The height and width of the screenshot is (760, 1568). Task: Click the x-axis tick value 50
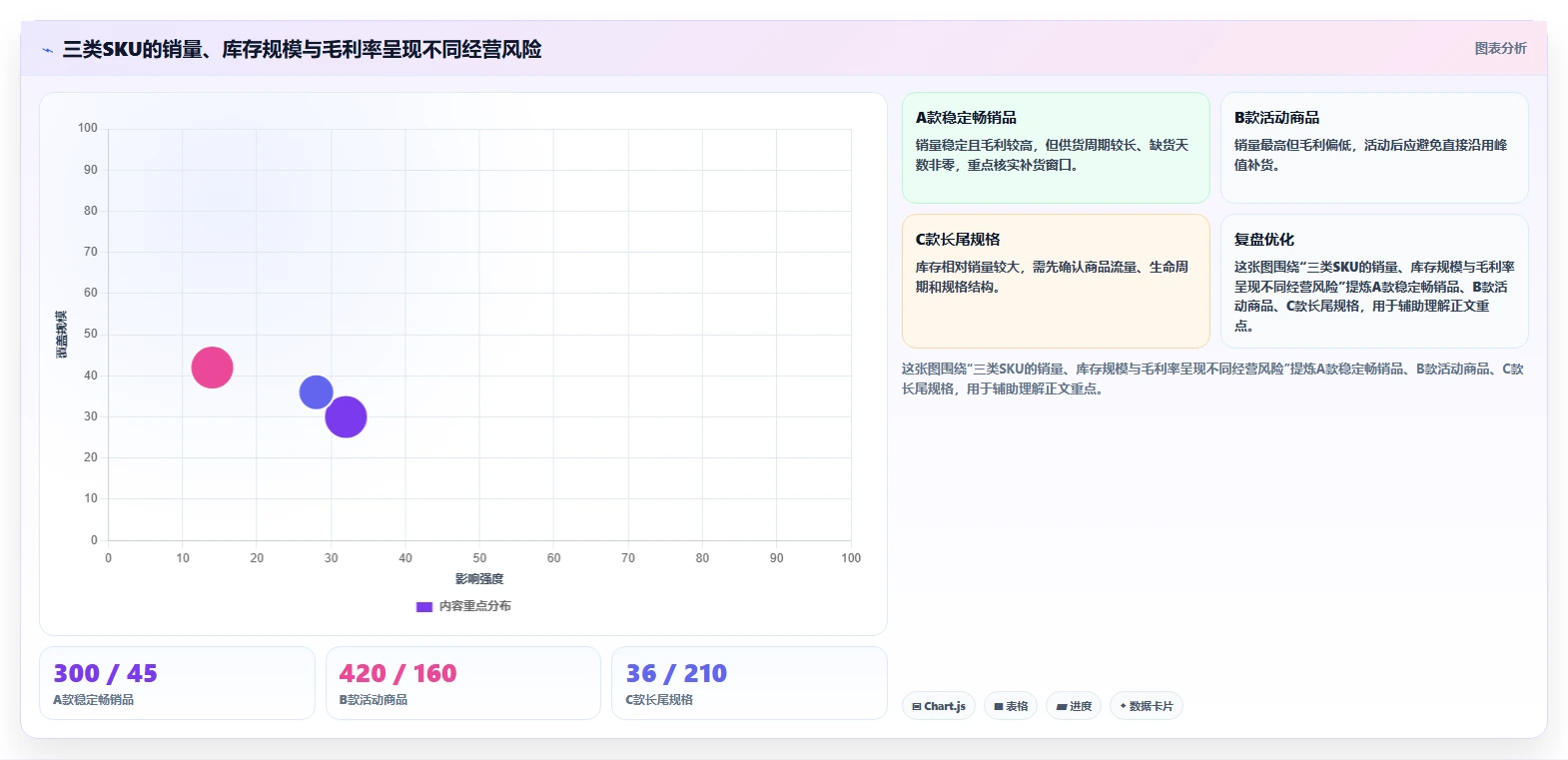click(479, 558)
